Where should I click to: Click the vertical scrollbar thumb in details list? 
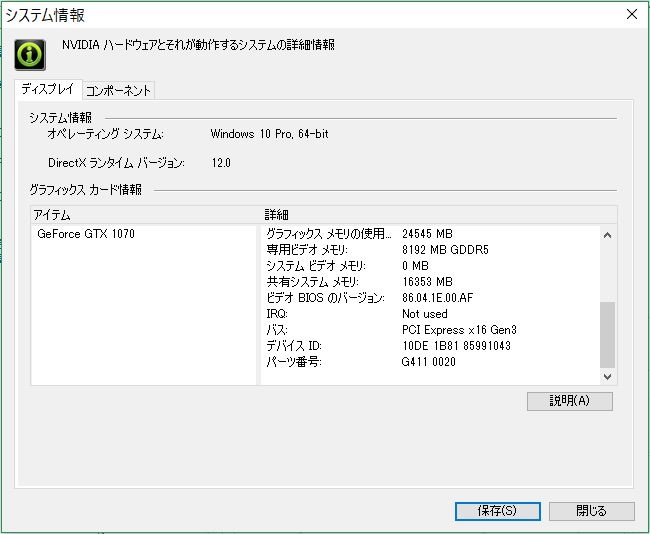click(x=607, y=335)
